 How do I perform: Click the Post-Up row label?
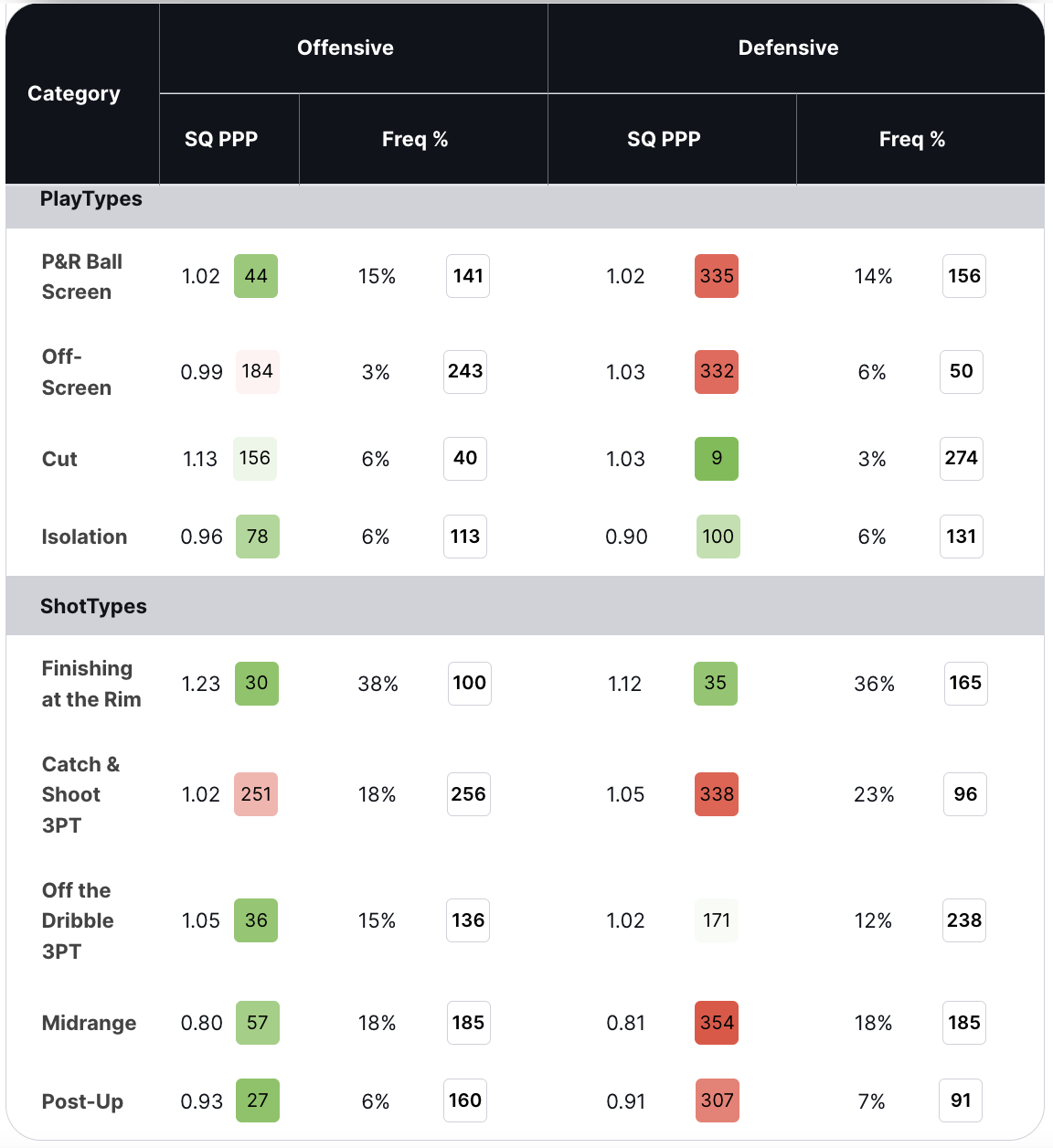82,1101
